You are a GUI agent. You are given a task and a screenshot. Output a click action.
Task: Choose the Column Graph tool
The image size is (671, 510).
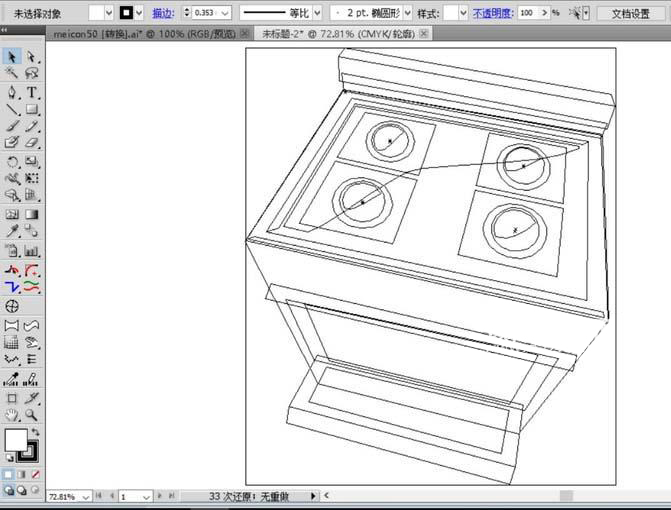31,250
